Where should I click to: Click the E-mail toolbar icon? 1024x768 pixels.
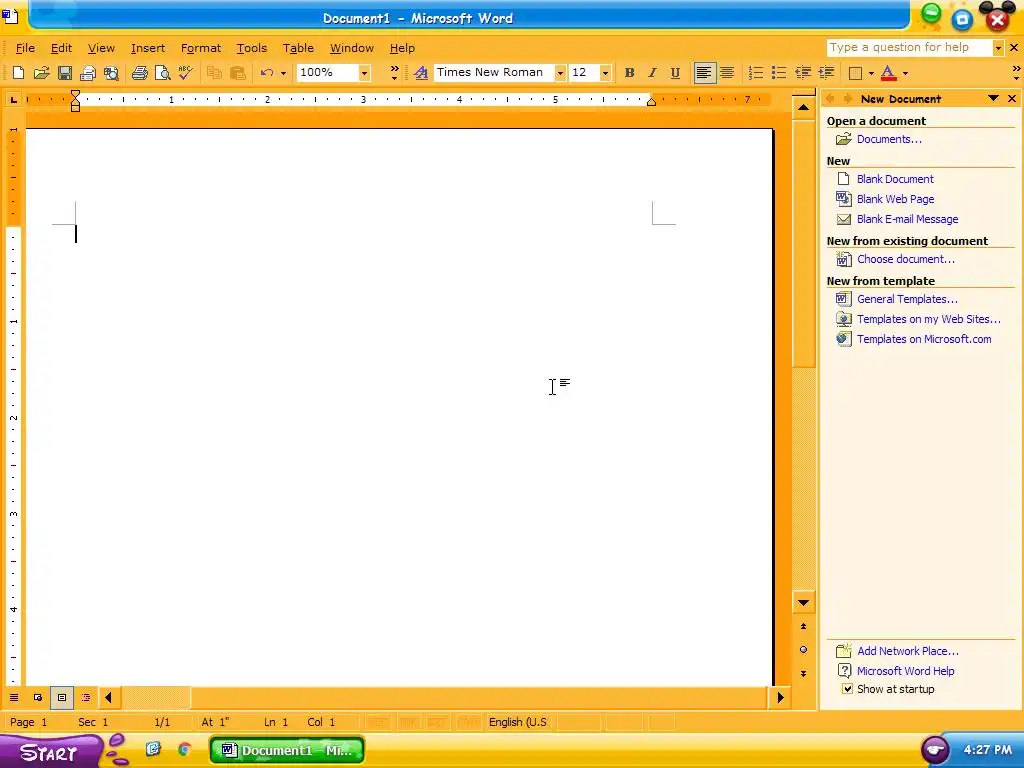pyautogui.click(x=88, y=72)
